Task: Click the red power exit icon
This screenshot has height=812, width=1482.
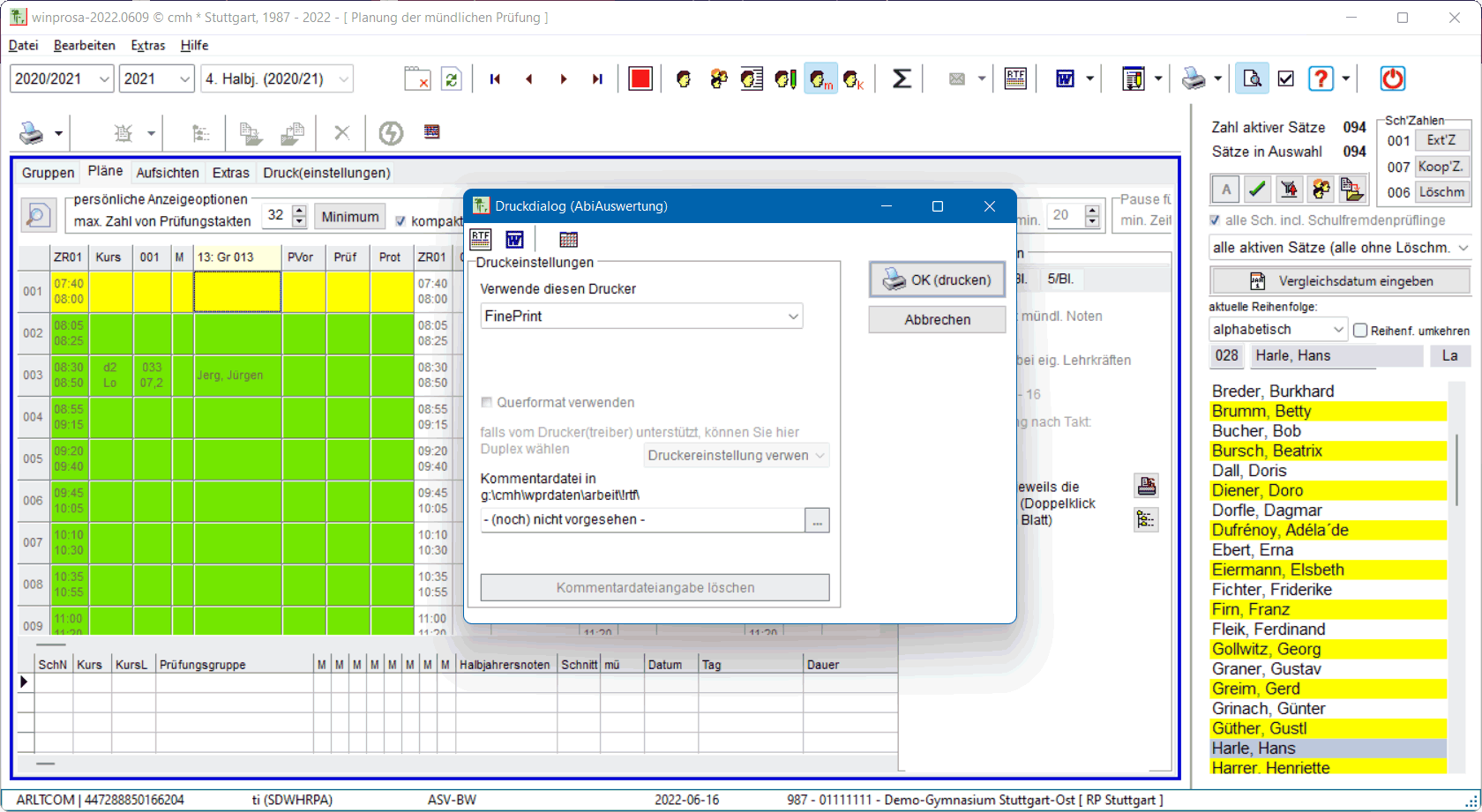Action: 1392,78
